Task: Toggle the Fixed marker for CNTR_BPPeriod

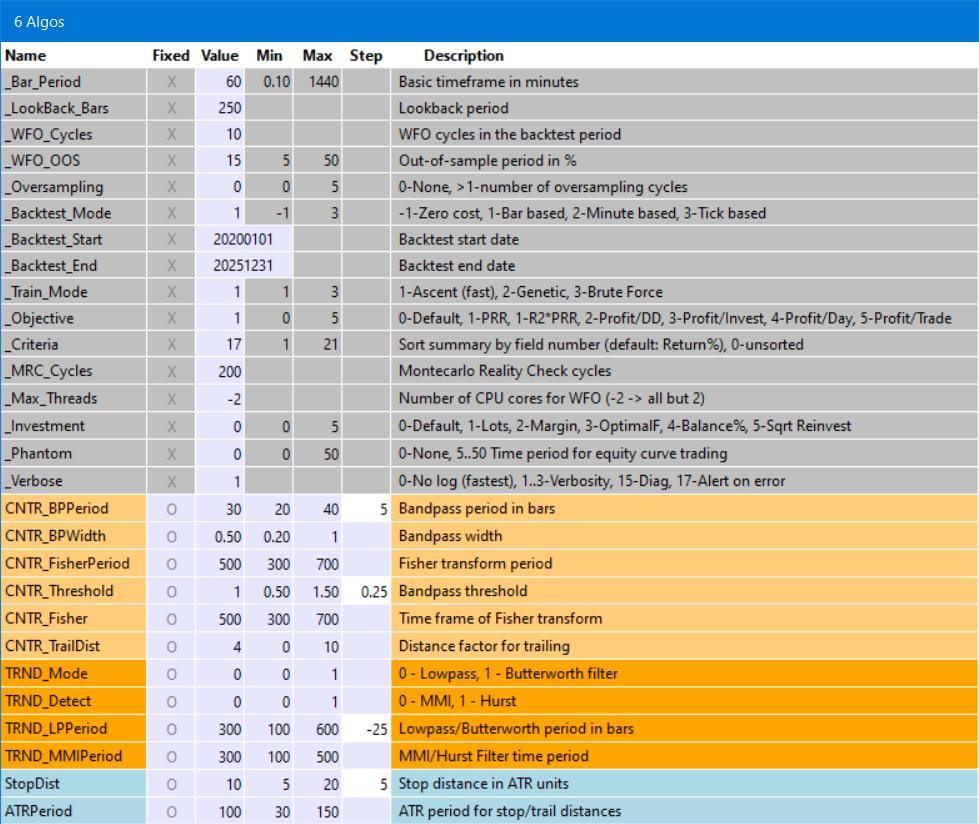Action: pyautogui.click(x=171, y=508)
